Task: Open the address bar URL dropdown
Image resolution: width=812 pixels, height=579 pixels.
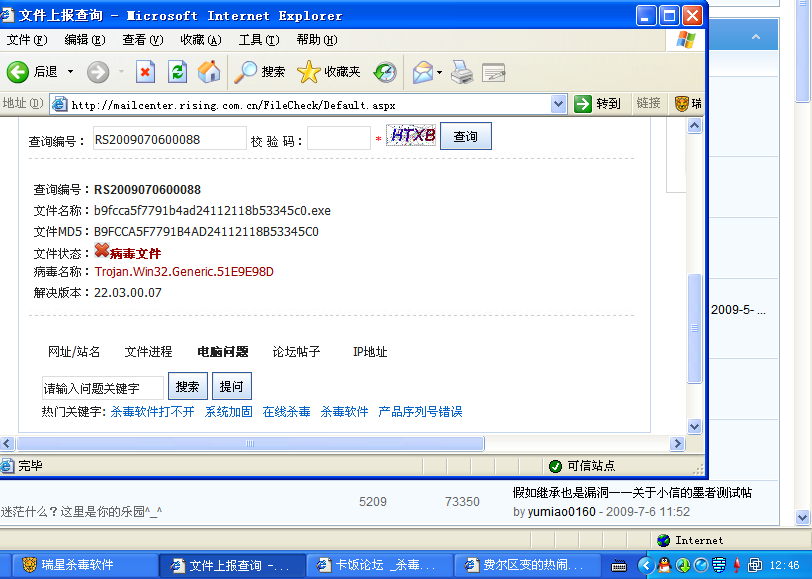Action: tap(558, 104)
